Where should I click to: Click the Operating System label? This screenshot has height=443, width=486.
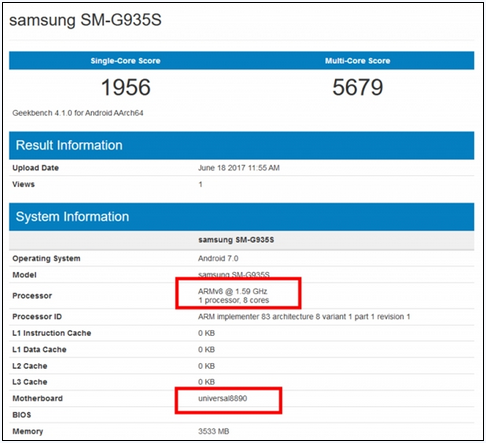click(46, 259)
